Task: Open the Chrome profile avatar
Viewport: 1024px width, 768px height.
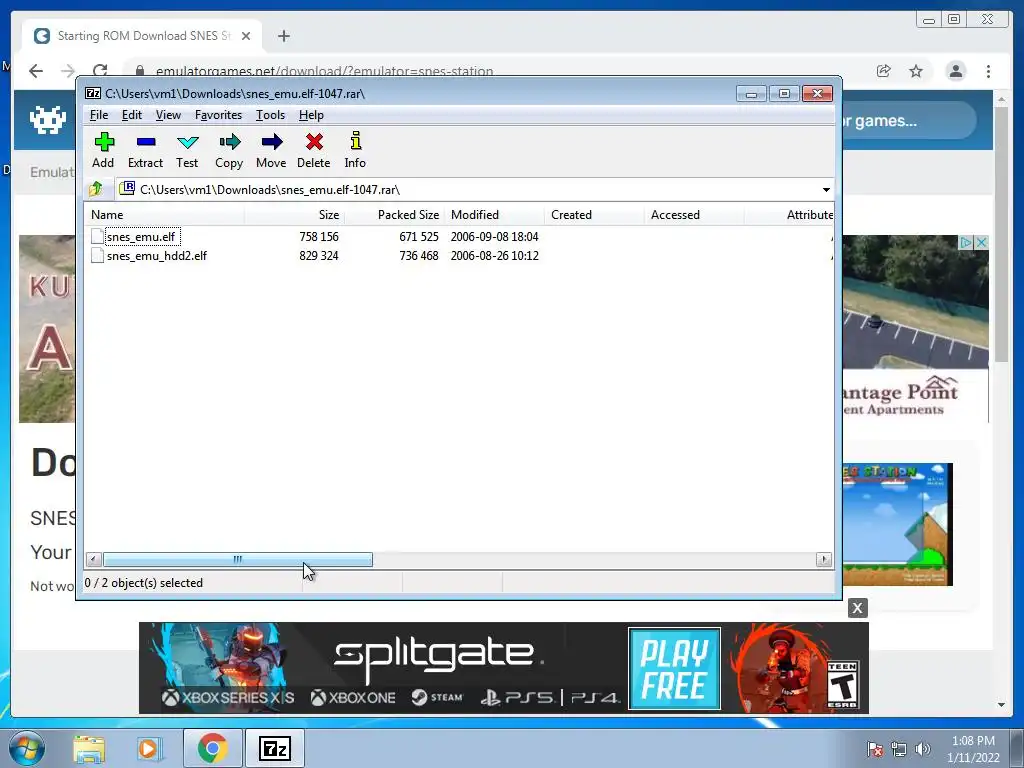Action: tap(956, 71)
